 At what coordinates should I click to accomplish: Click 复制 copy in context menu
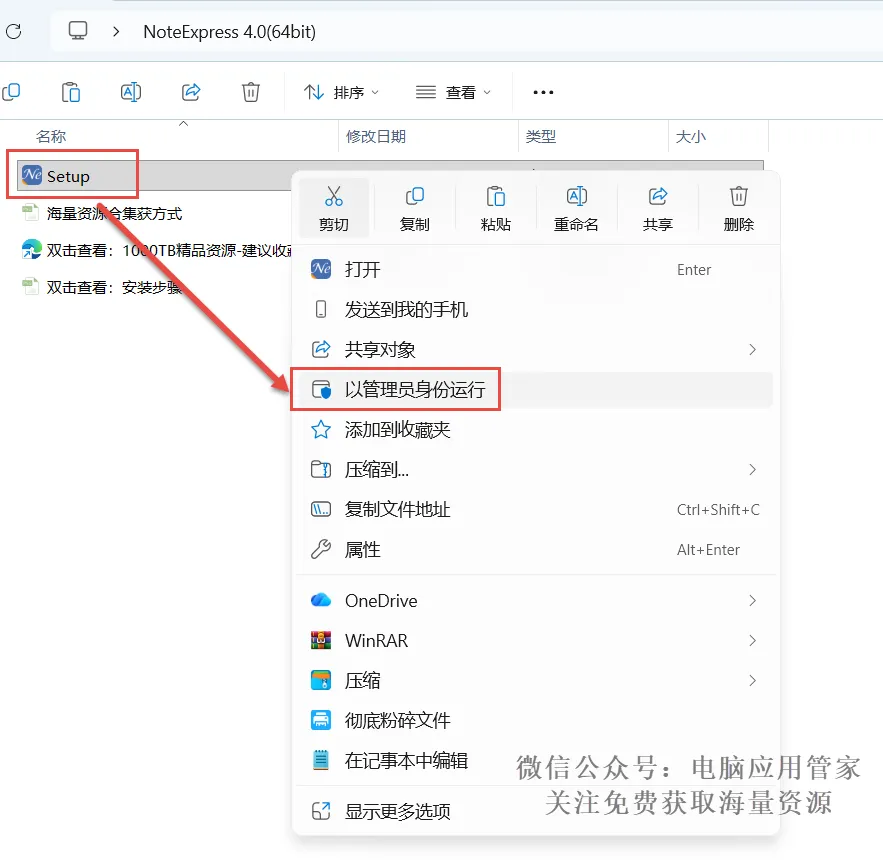point(414,208)
